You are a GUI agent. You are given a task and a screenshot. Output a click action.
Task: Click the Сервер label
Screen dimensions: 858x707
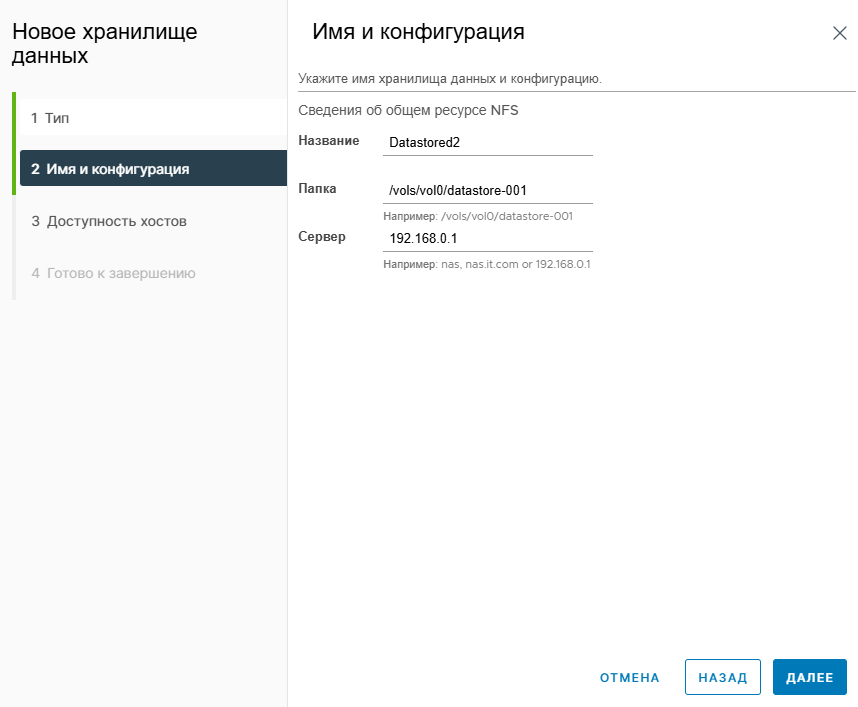pyautogui.click(x=322, y=237)
